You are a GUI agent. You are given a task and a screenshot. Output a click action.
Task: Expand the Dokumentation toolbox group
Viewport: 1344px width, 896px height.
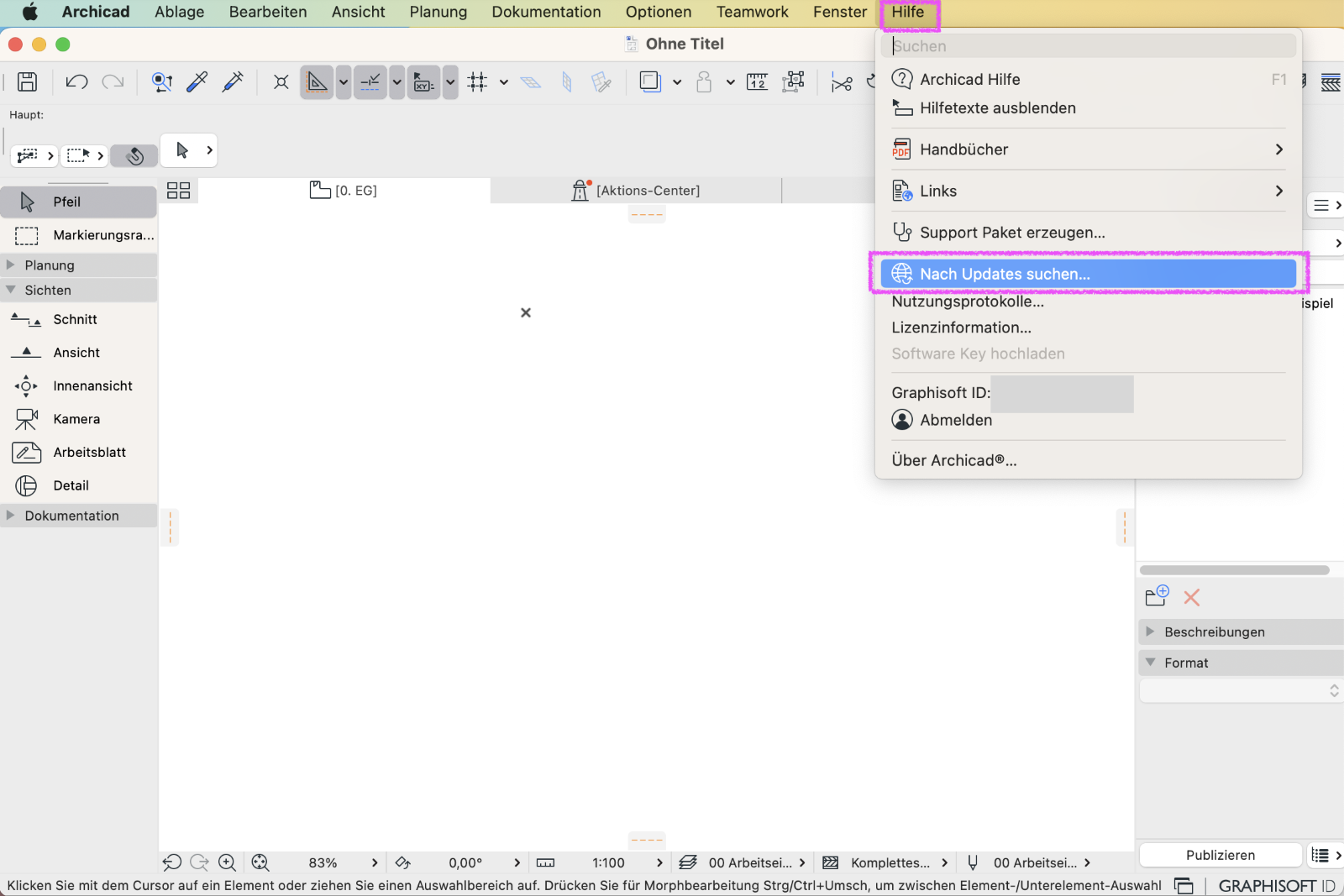click(x=79, y=516)
